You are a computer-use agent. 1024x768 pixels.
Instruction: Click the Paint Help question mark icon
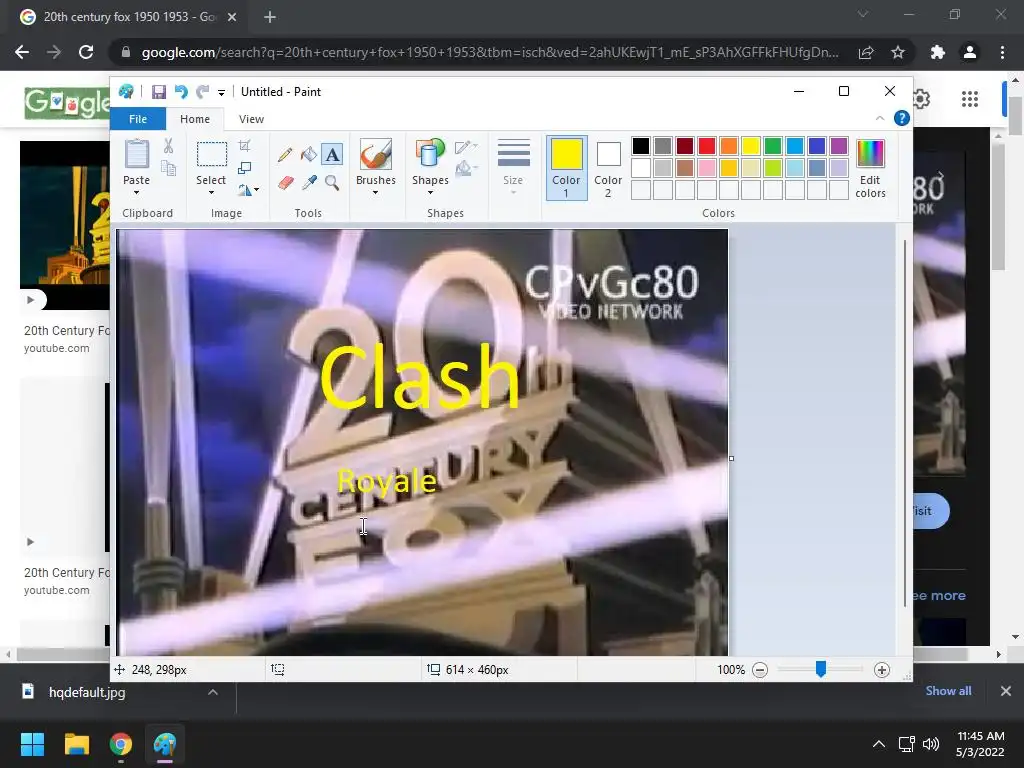[901, 118]
